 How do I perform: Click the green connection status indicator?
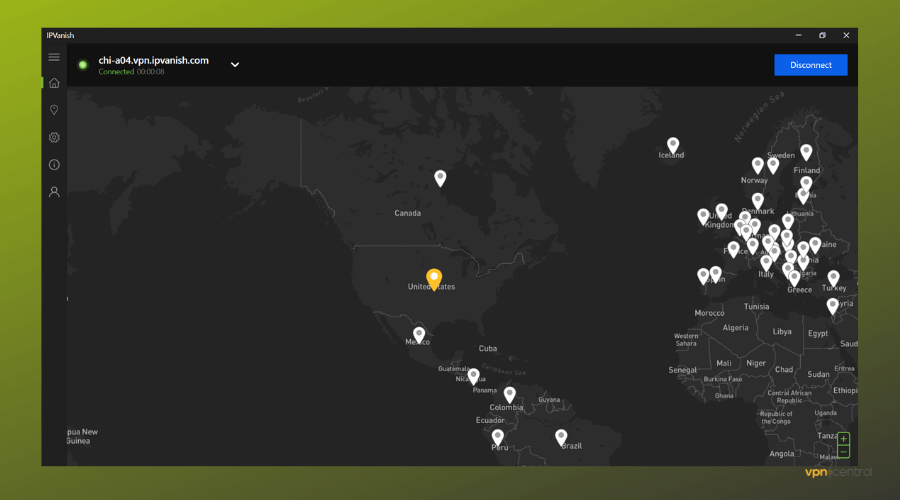pyautogui.click(x=83, y=65)
